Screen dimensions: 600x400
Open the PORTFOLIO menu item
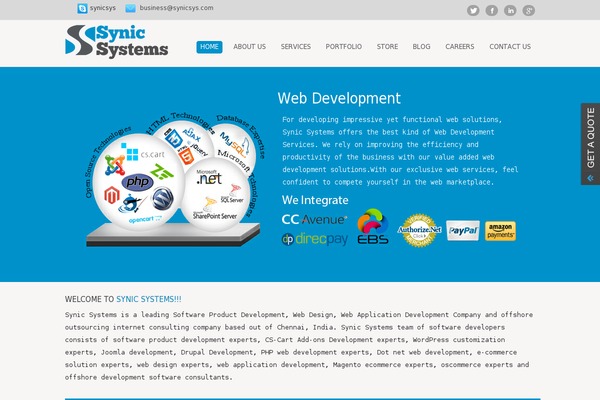pos(344,47)
